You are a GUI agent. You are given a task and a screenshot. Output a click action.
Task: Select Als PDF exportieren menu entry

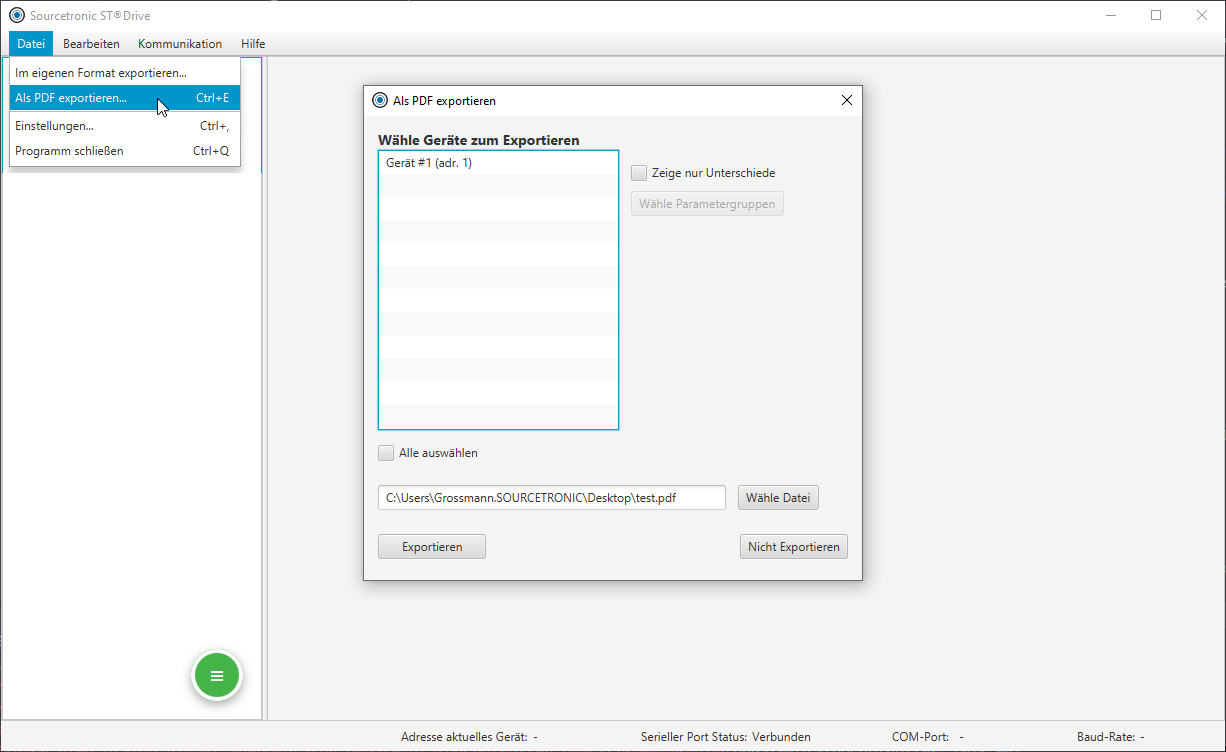[x=72, y=98]
